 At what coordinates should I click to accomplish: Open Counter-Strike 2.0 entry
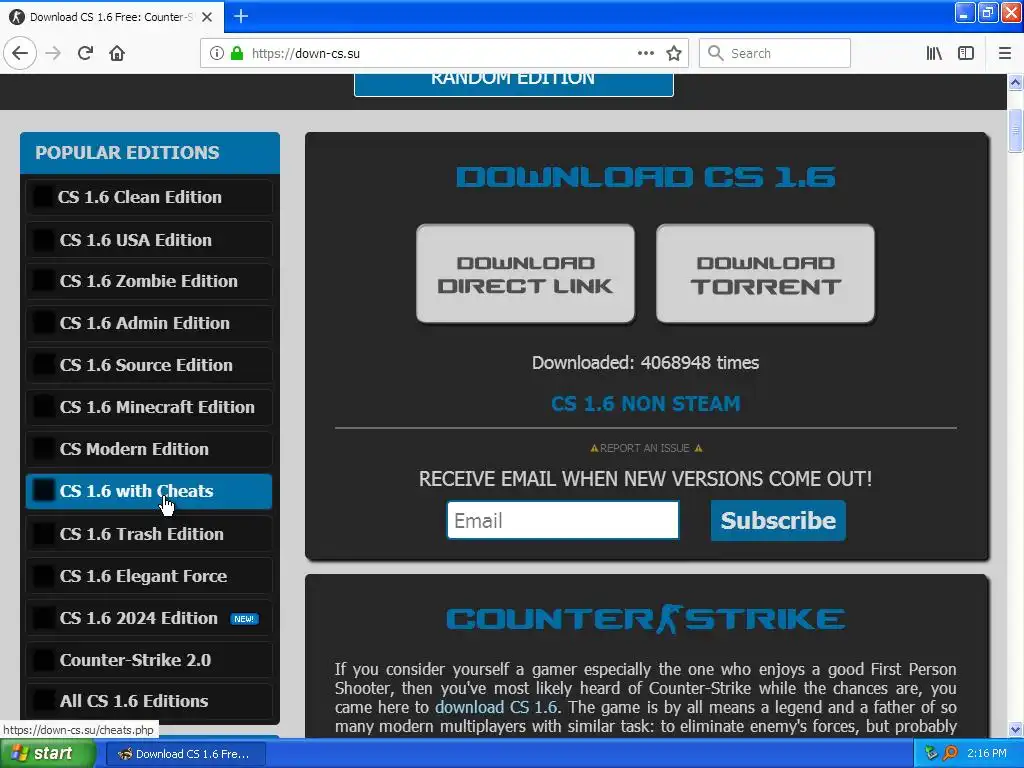[x=149, y=660]
